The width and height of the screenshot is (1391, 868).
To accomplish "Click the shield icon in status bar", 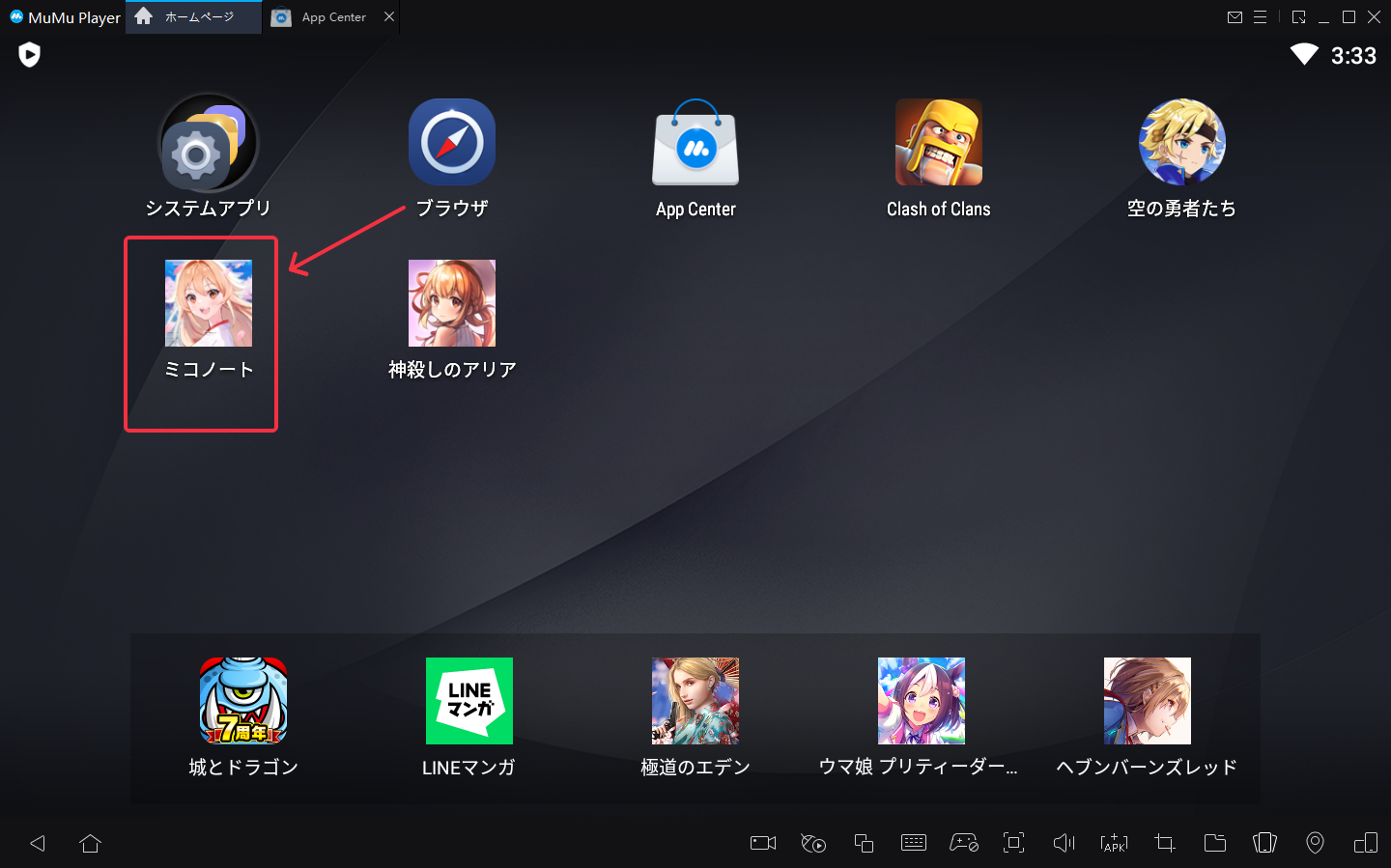I will (x=30, y=55).
